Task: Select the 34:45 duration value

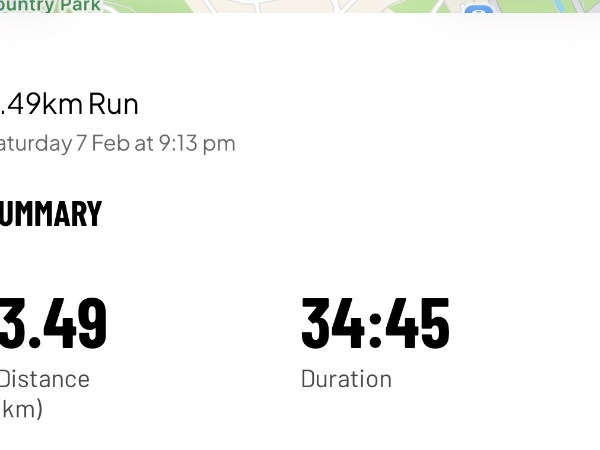Action: tap(375, 322)
